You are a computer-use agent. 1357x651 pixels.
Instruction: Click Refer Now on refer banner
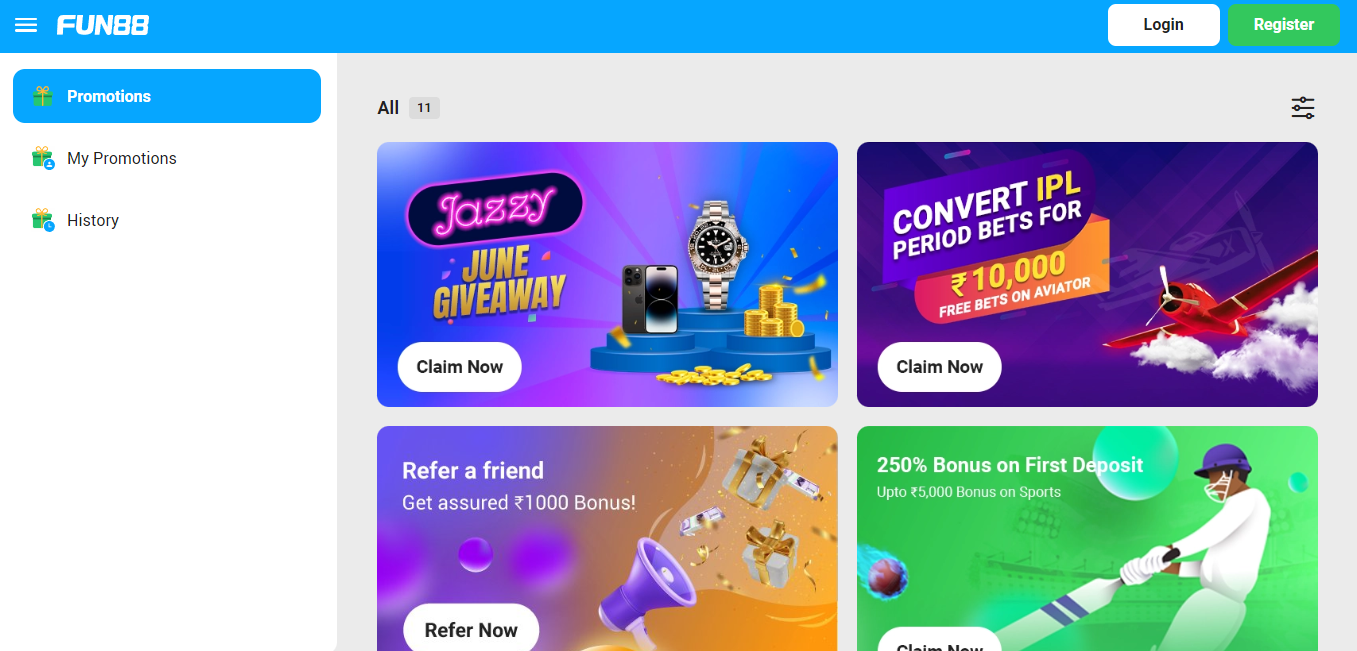pos(471,629)
